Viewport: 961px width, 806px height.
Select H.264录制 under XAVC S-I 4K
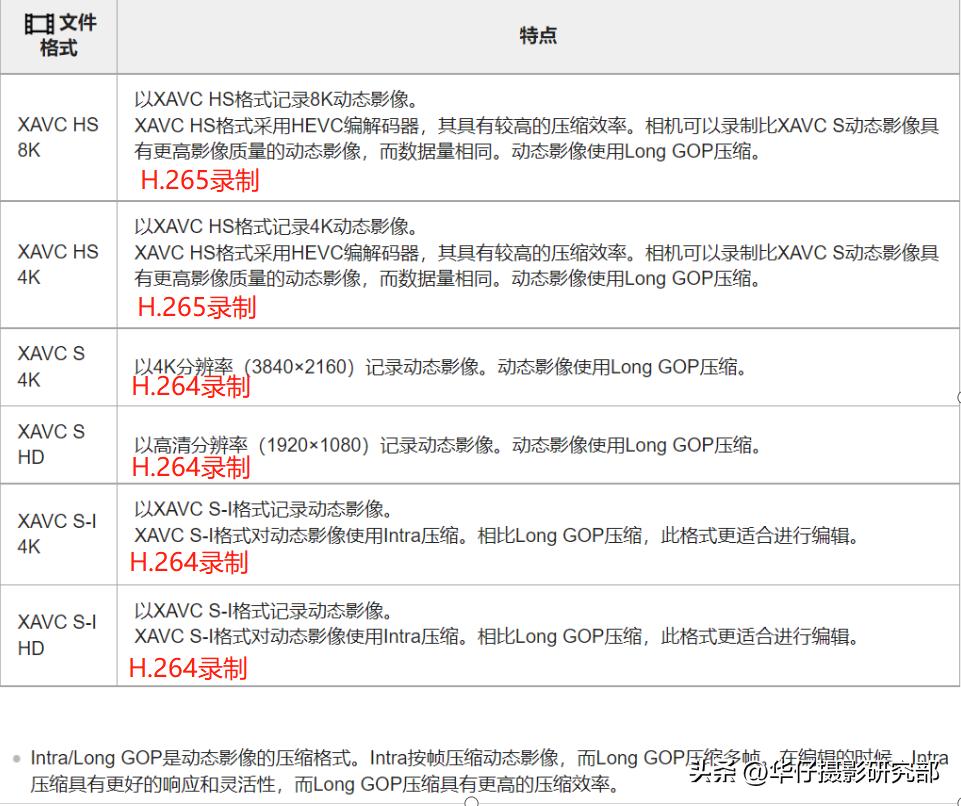[188, 563]
